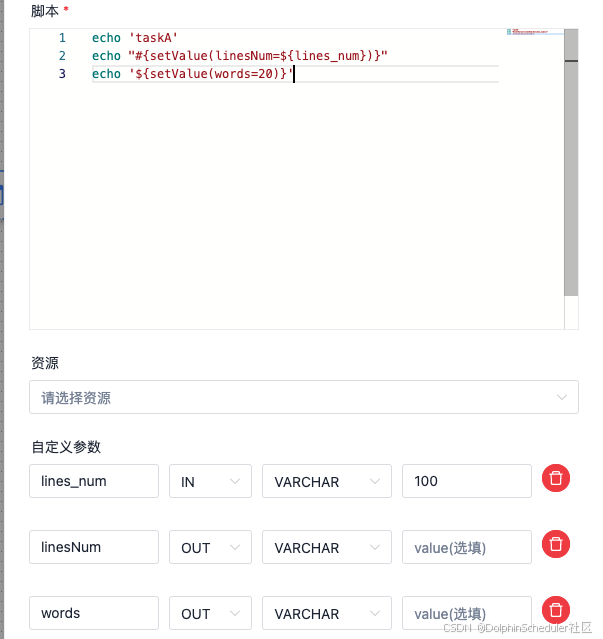Place cursor on line 2 setValue linesNum
603x639 pixels.
(x=240, y=56)
